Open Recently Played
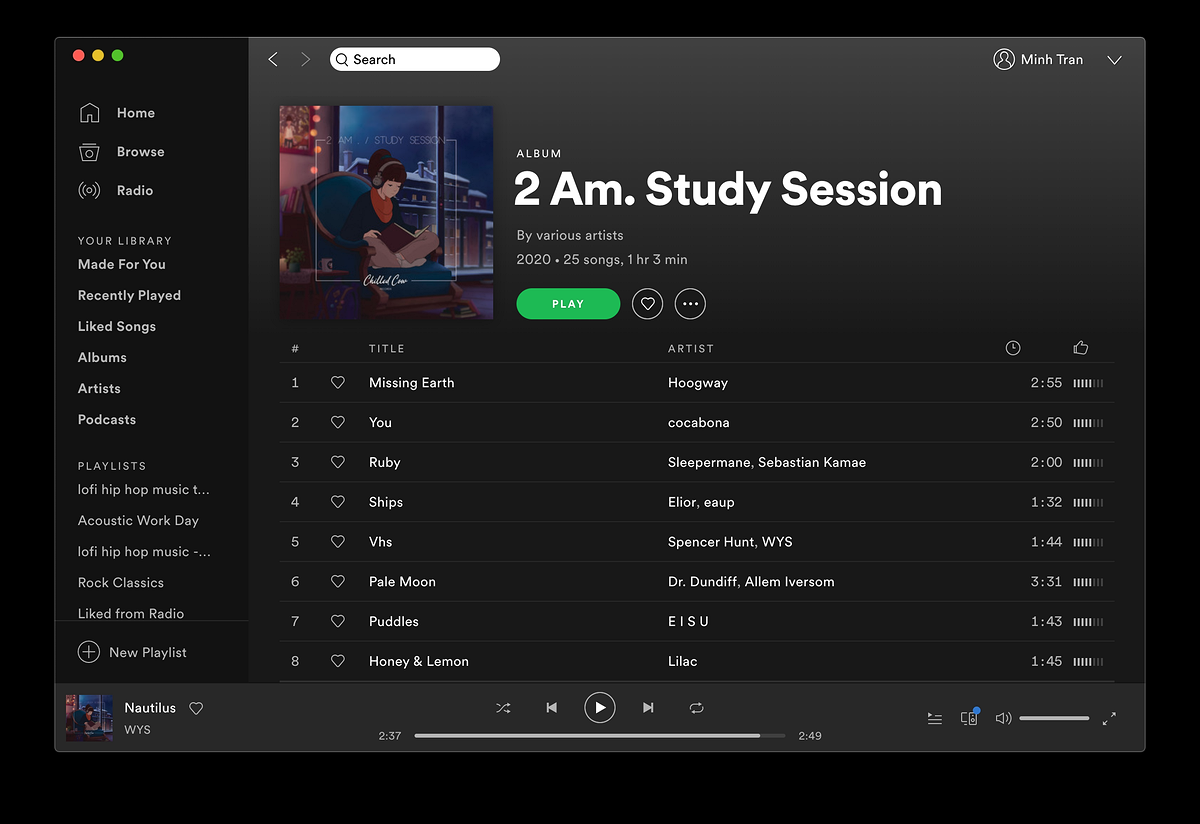 click(129, 295)
